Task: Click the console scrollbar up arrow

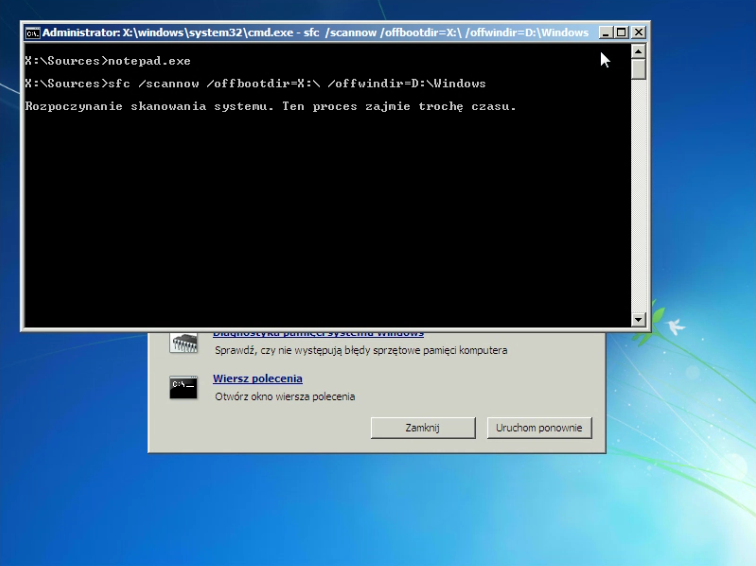Action: coord(638,51)
